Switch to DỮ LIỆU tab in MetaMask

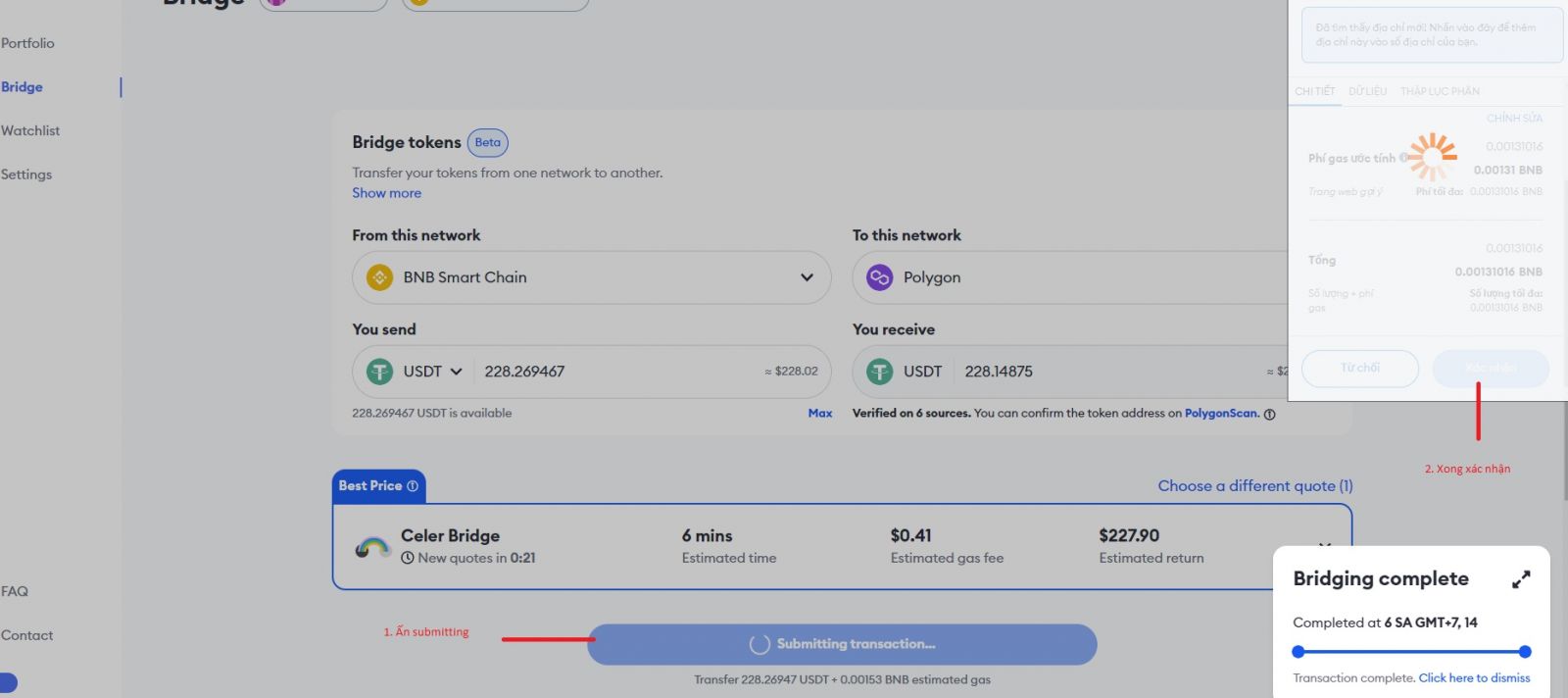click(1367, 91)
